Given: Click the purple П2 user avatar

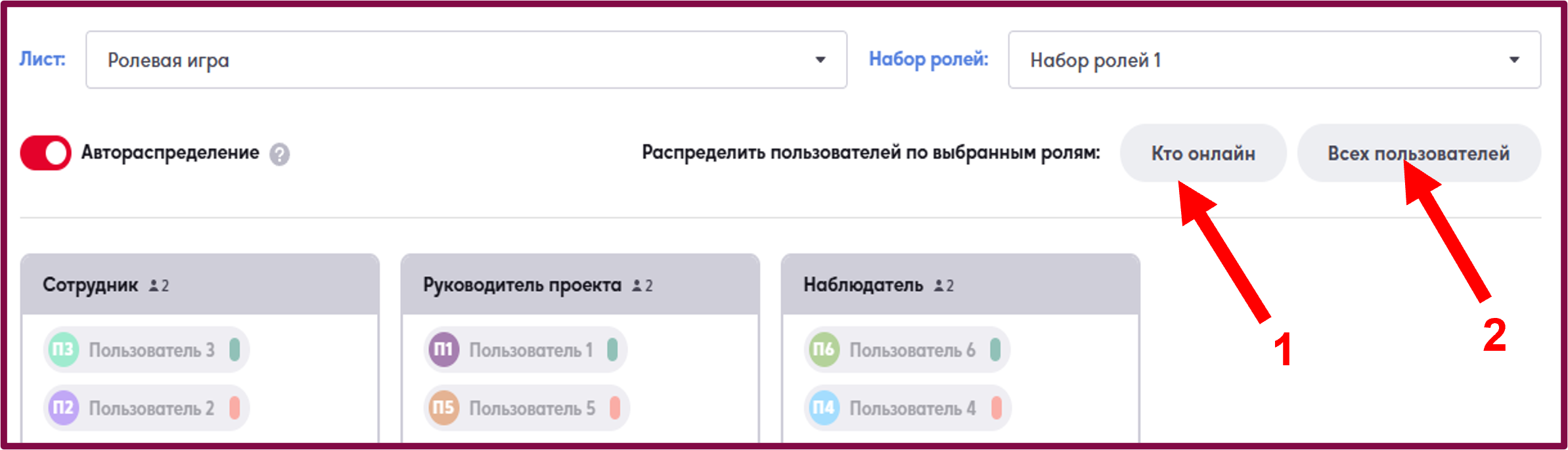Looking at the screenshot, I should 64,407.
